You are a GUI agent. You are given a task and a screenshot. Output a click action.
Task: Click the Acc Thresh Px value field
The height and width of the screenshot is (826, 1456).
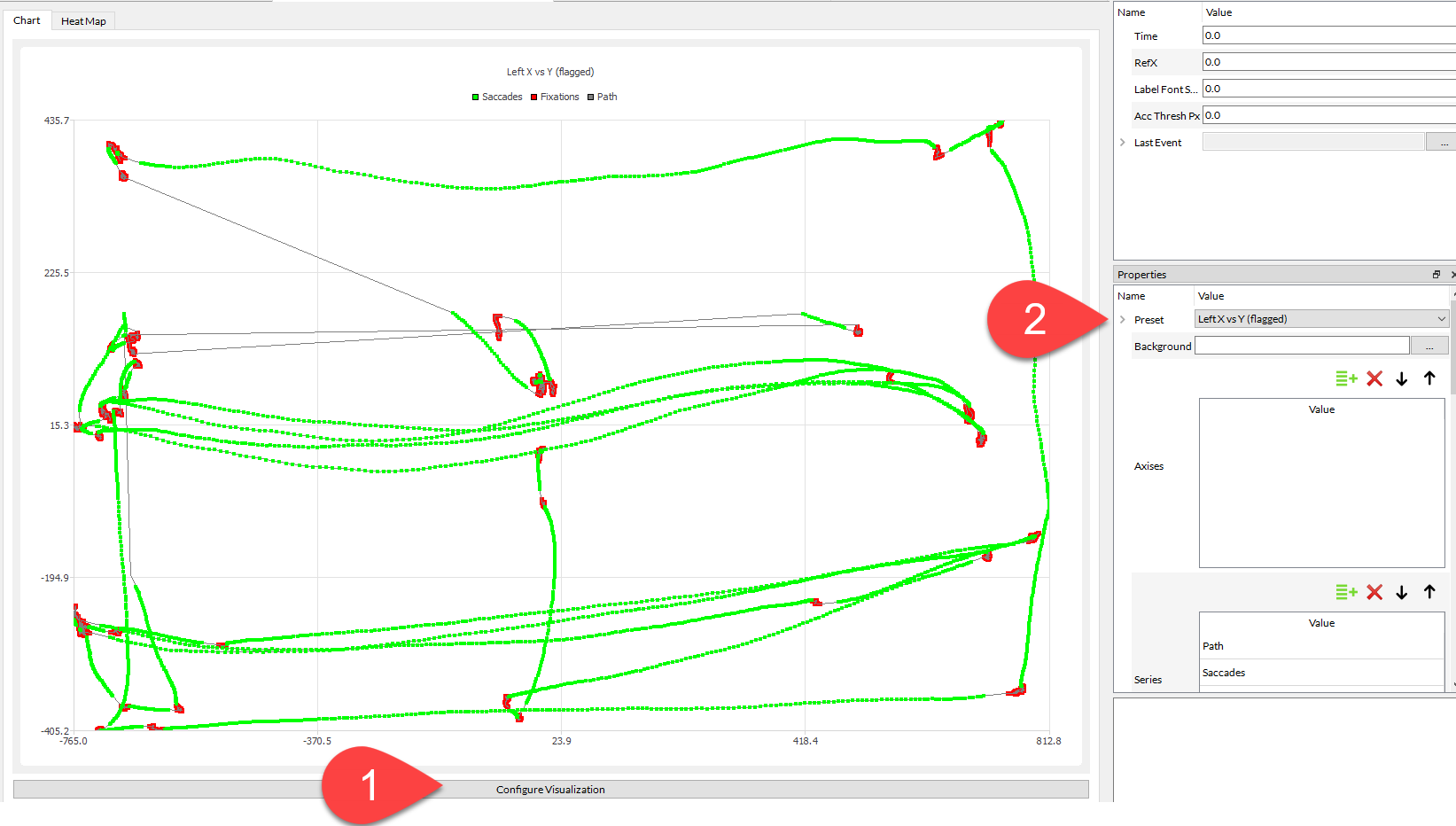tap(1328, 115)
